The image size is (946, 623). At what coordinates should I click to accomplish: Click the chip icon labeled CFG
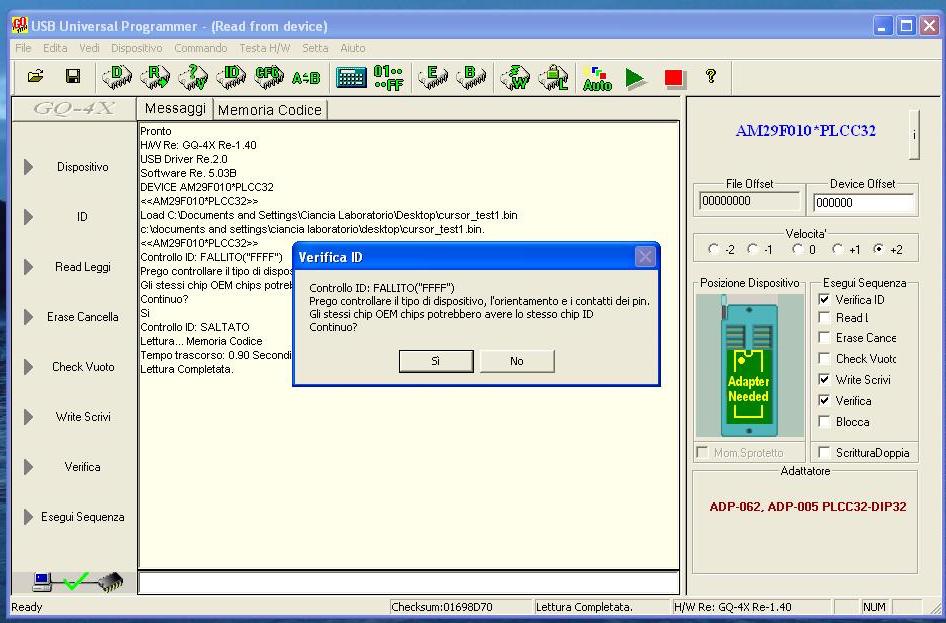click(x=269, y=77)
